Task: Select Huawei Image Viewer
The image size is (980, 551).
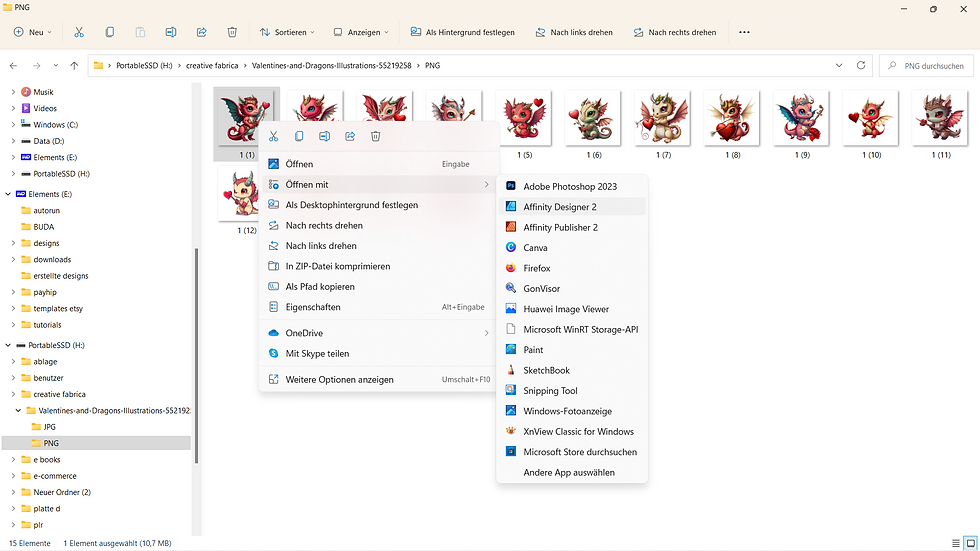Action: coord(572,309)
